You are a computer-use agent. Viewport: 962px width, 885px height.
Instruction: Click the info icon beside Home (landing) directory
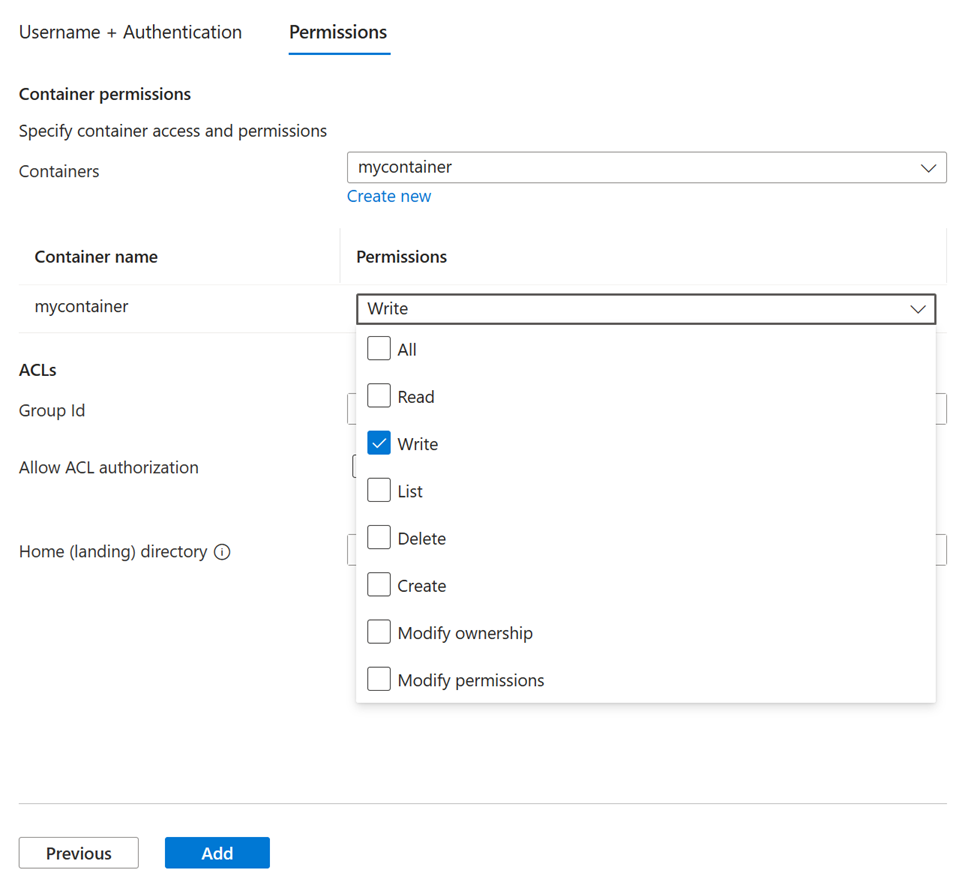[x=222, y=551]
